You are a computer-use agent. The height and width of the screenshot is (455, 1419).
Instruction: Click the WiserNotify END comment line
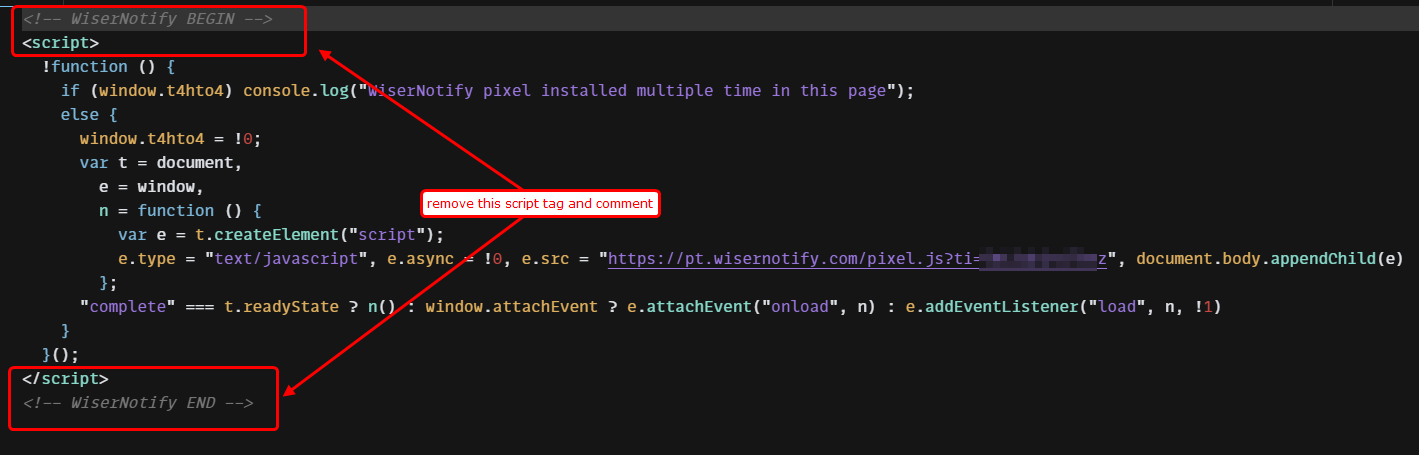(x=138, y=403)
